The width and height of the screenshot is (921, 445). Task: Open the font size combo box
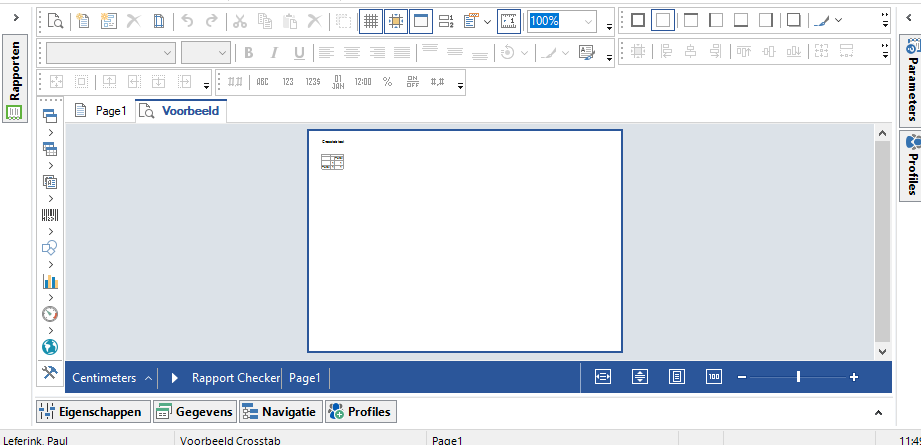(205, 53)
